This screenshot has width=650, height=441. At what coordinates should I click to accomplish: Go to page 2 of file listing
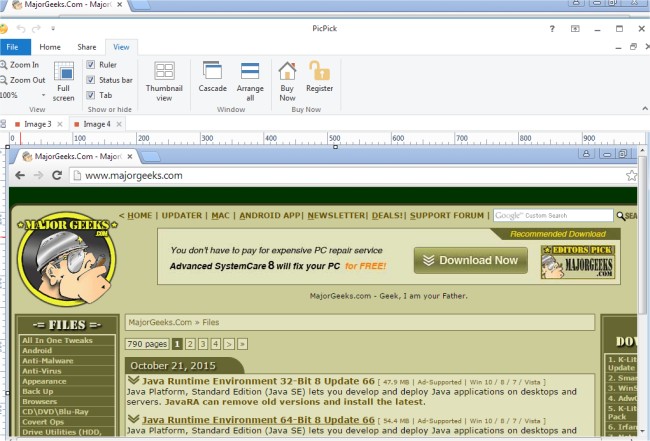click(x=190, y=344)
